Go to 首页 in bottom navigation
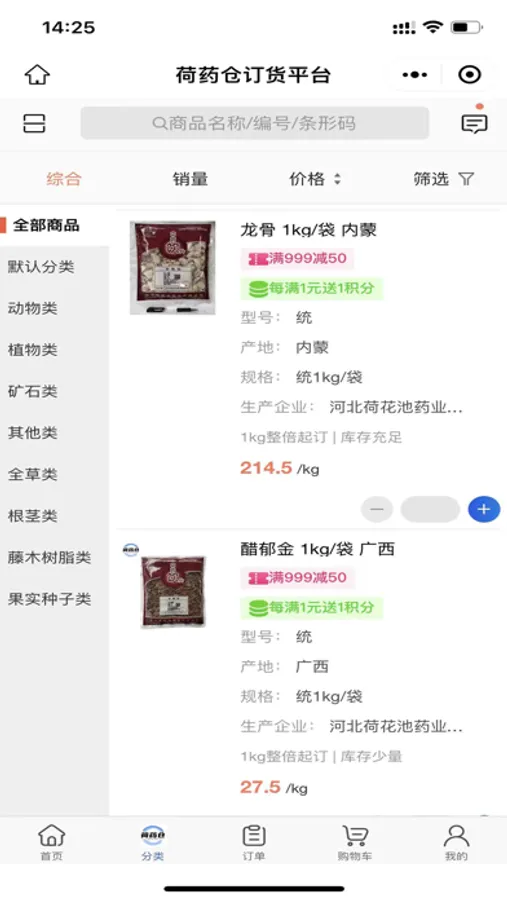 pyautogui.click(x=51, y=843)
